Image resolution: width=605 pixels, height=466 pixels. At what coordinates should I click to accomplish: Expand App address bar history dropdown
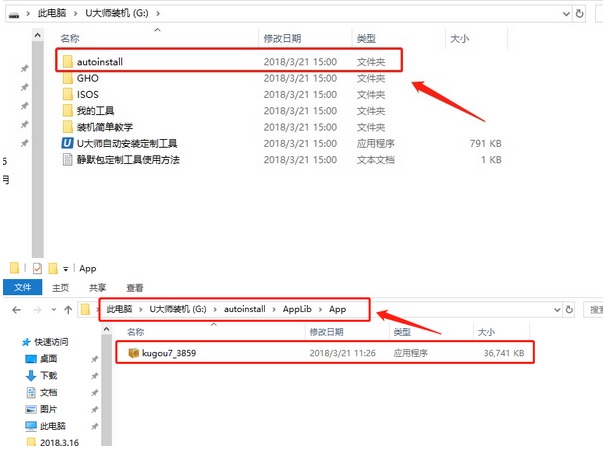[557, 309]
